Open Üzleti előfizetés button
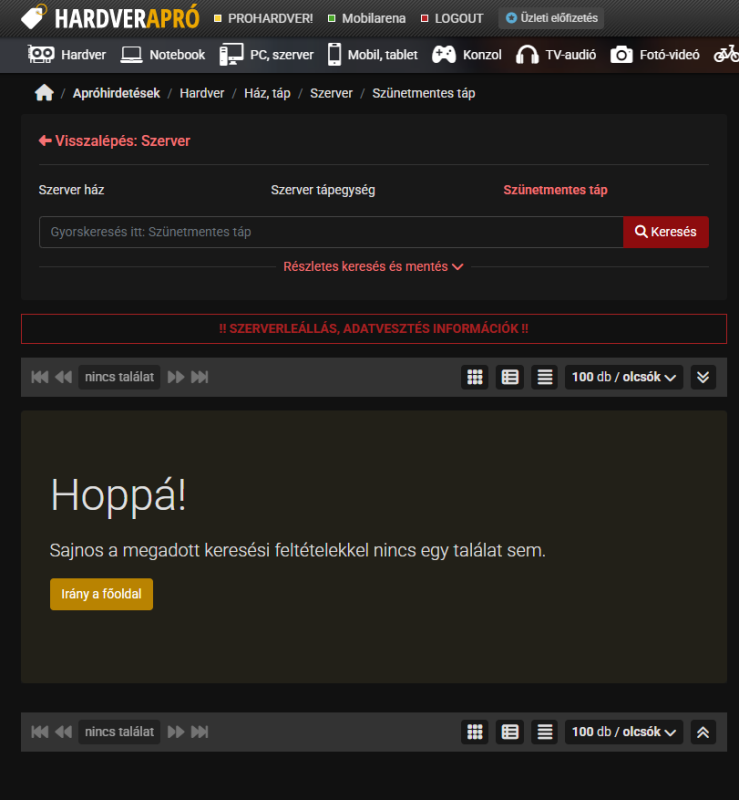The image size is (739, 800). pos(551,18)
